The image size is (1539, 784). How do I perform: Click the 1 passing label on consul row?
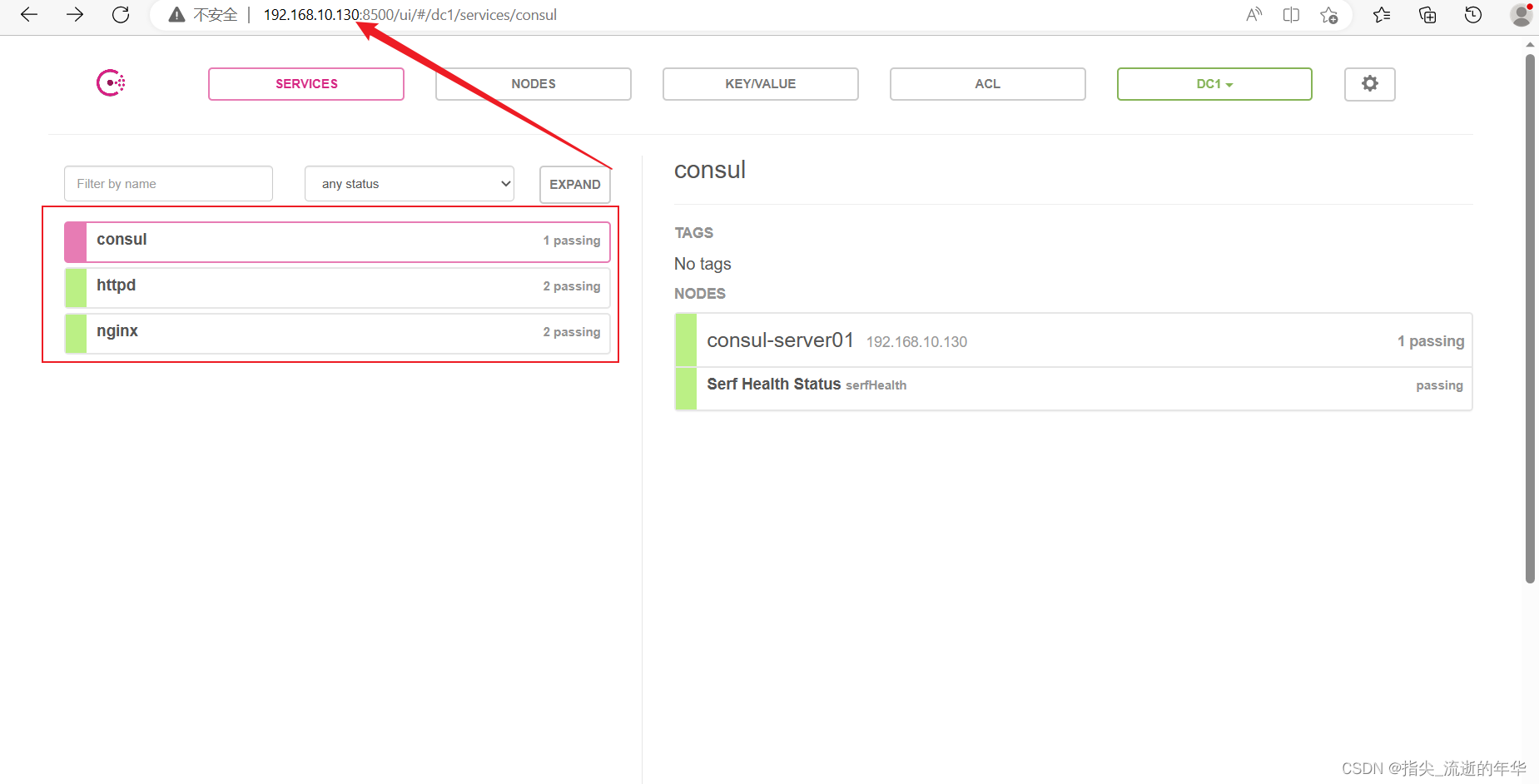(572, 241)
